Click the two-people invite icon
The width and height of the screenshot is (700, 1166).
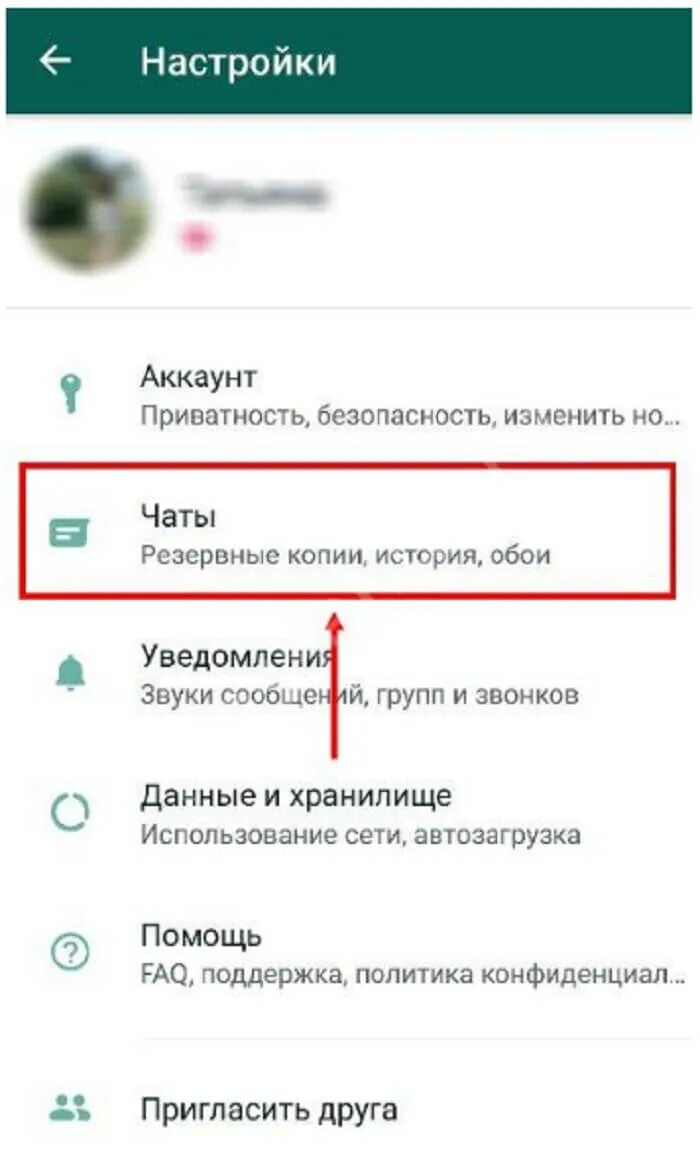[70, 1108]
